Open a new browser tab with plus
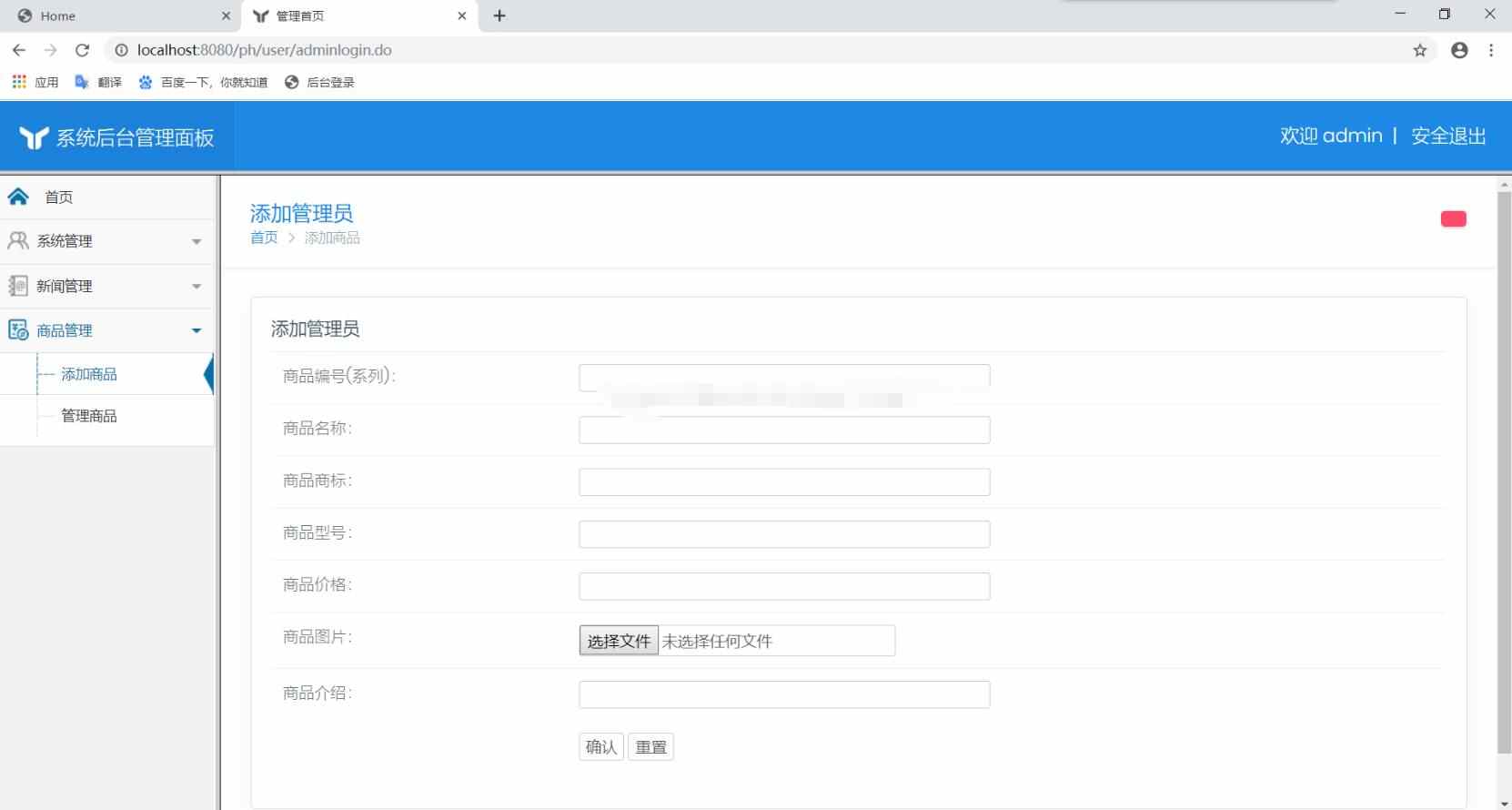 coord(499,15)
